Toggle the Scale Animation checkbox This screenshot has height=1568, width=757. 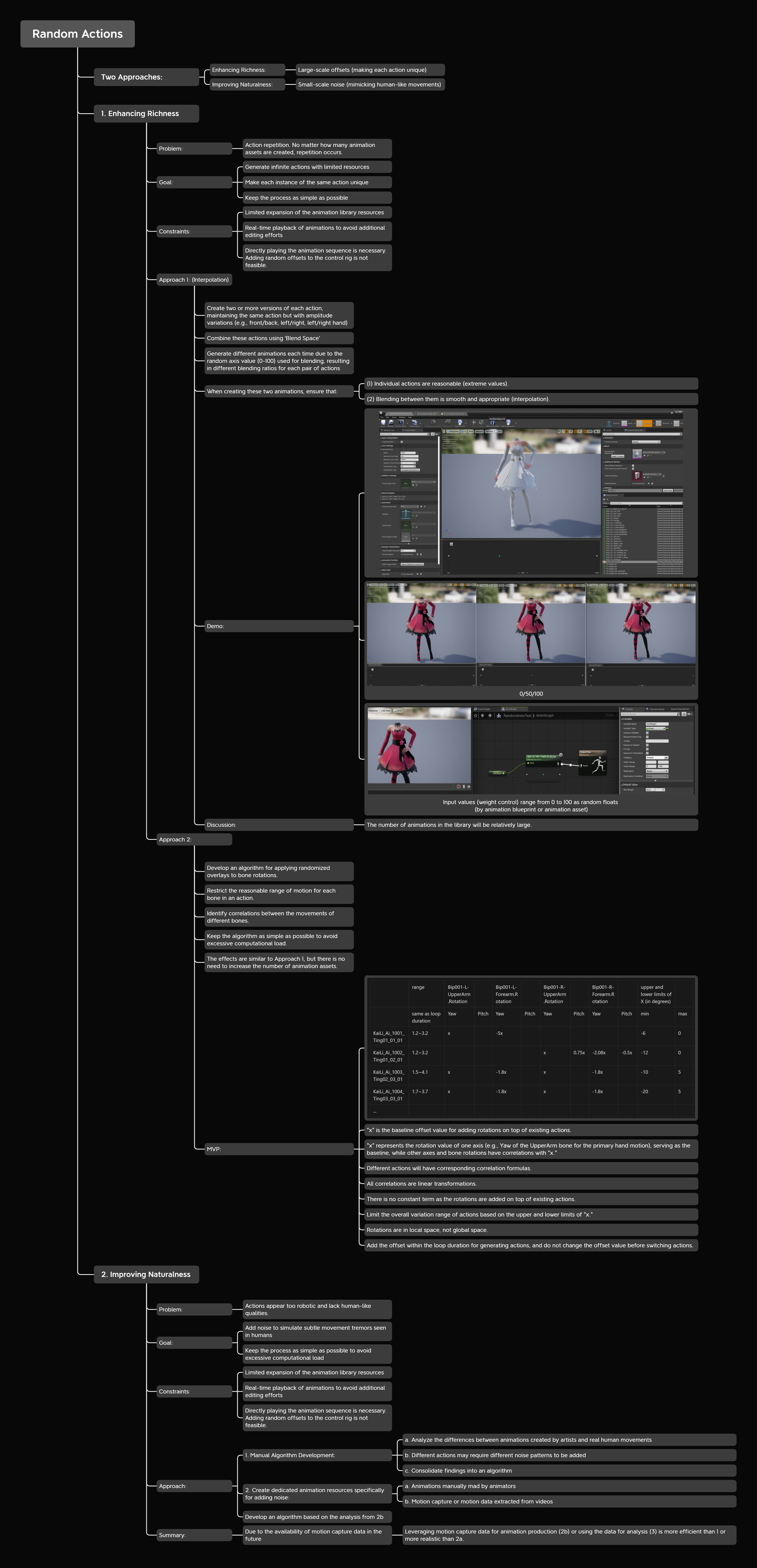[402, 442]
